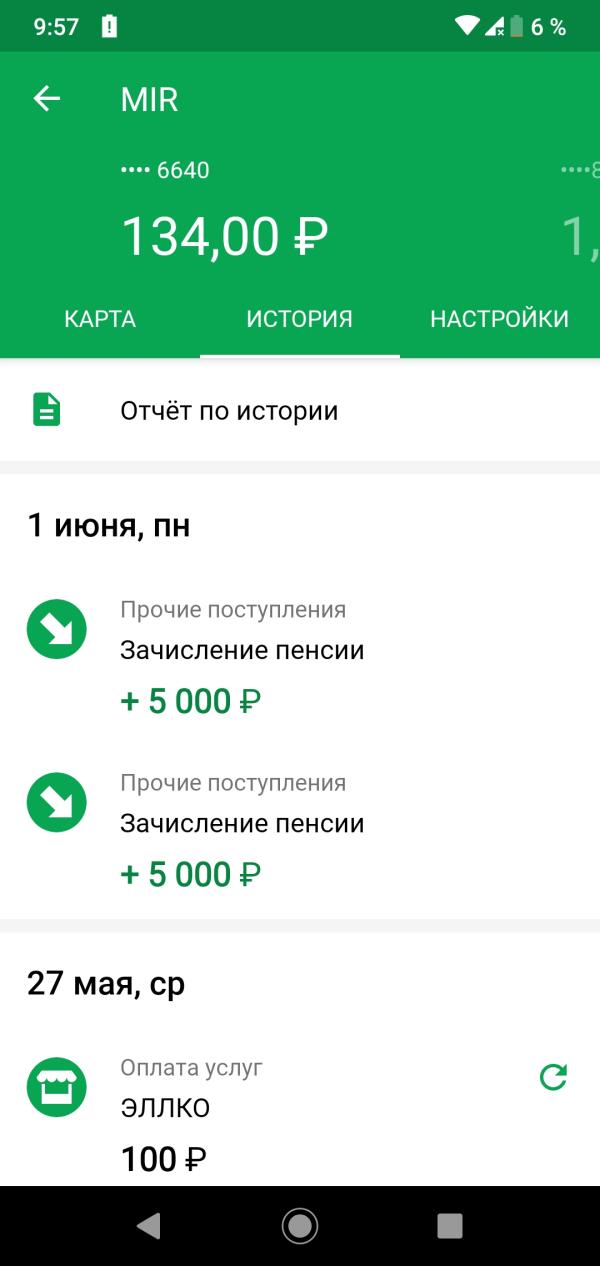Open the document icon for history report
The width and height of the screenshot is (600, 1266).
tap(47, 410)
